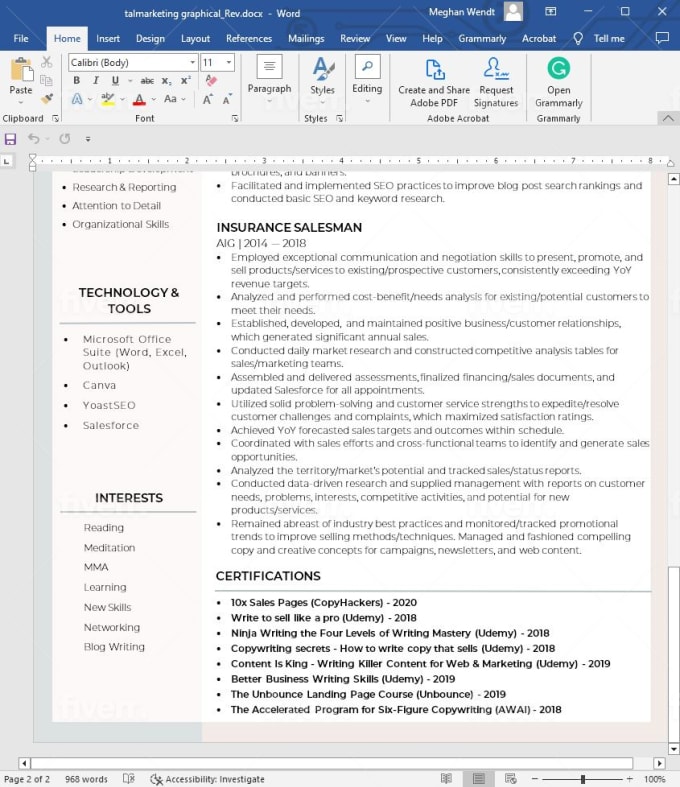The image size is (680, 787).
Task: Click vertical scrollbar down arrow
Action: tap(674, 749)
